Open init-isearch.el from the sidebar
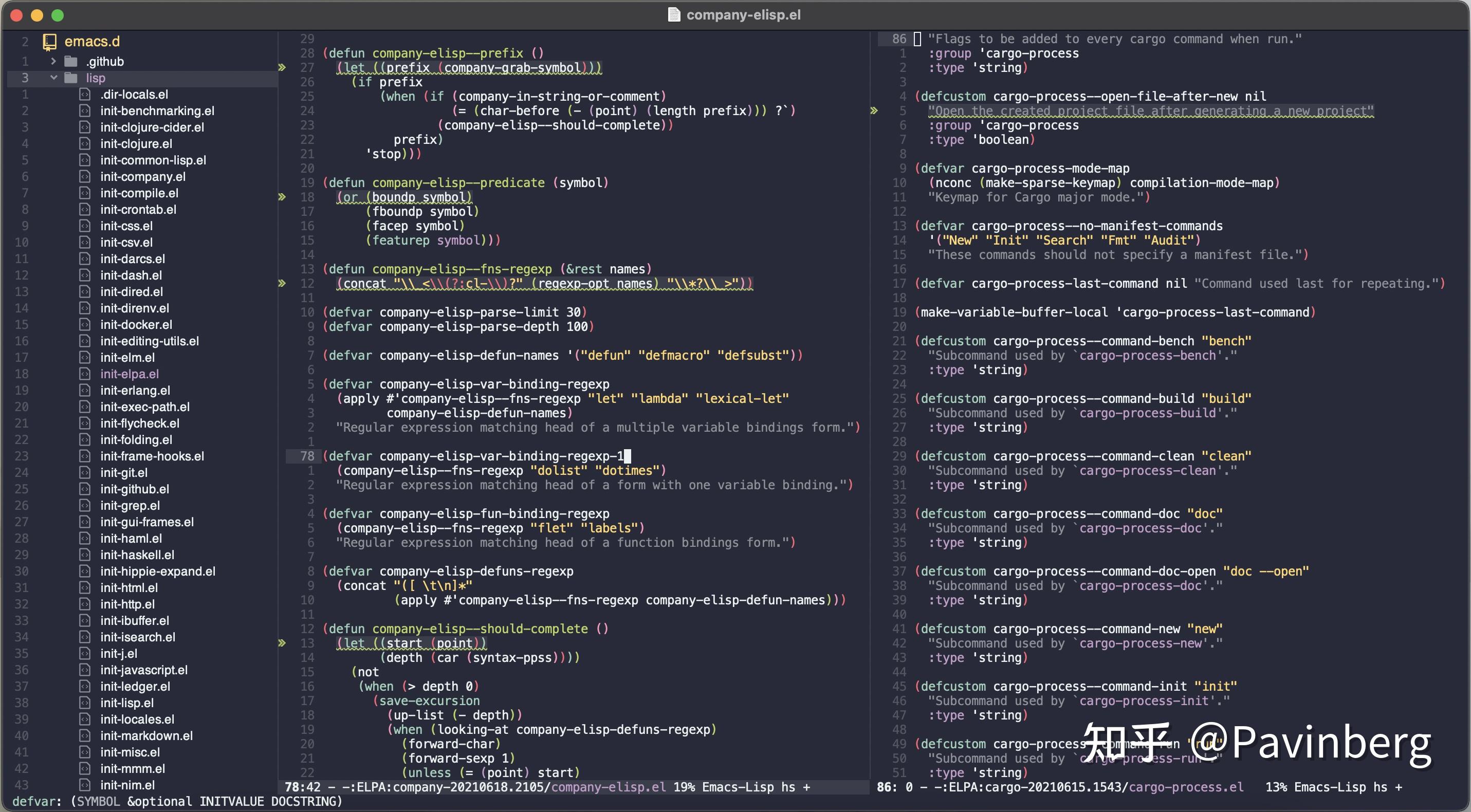Screen dimensions: 1471x812 pos(137,637)
